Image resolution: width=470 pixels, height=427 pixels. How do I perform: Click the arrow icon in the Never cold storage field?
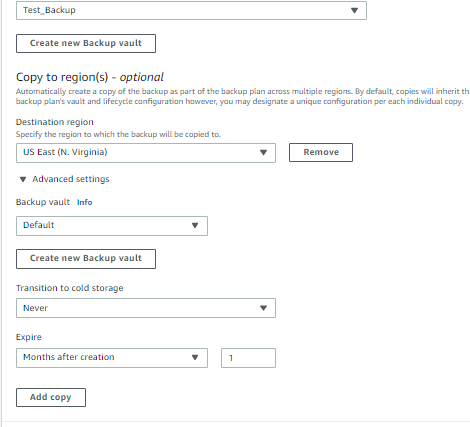click(x=263, y=308)
